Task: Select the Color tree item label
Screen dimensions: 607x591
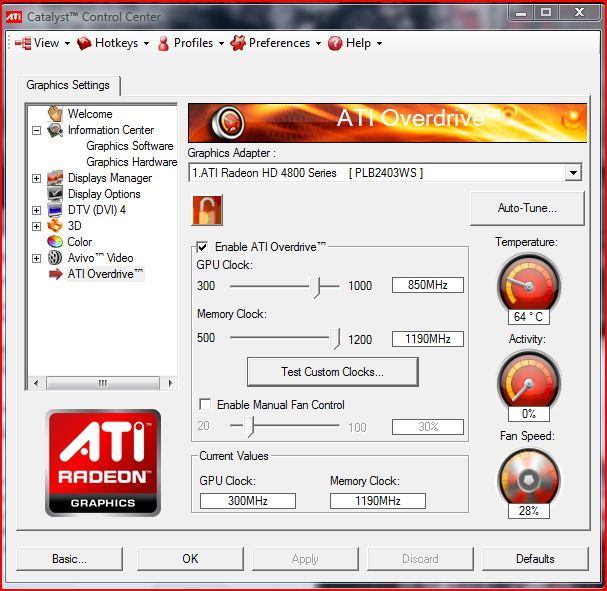Action: (80, 242)
